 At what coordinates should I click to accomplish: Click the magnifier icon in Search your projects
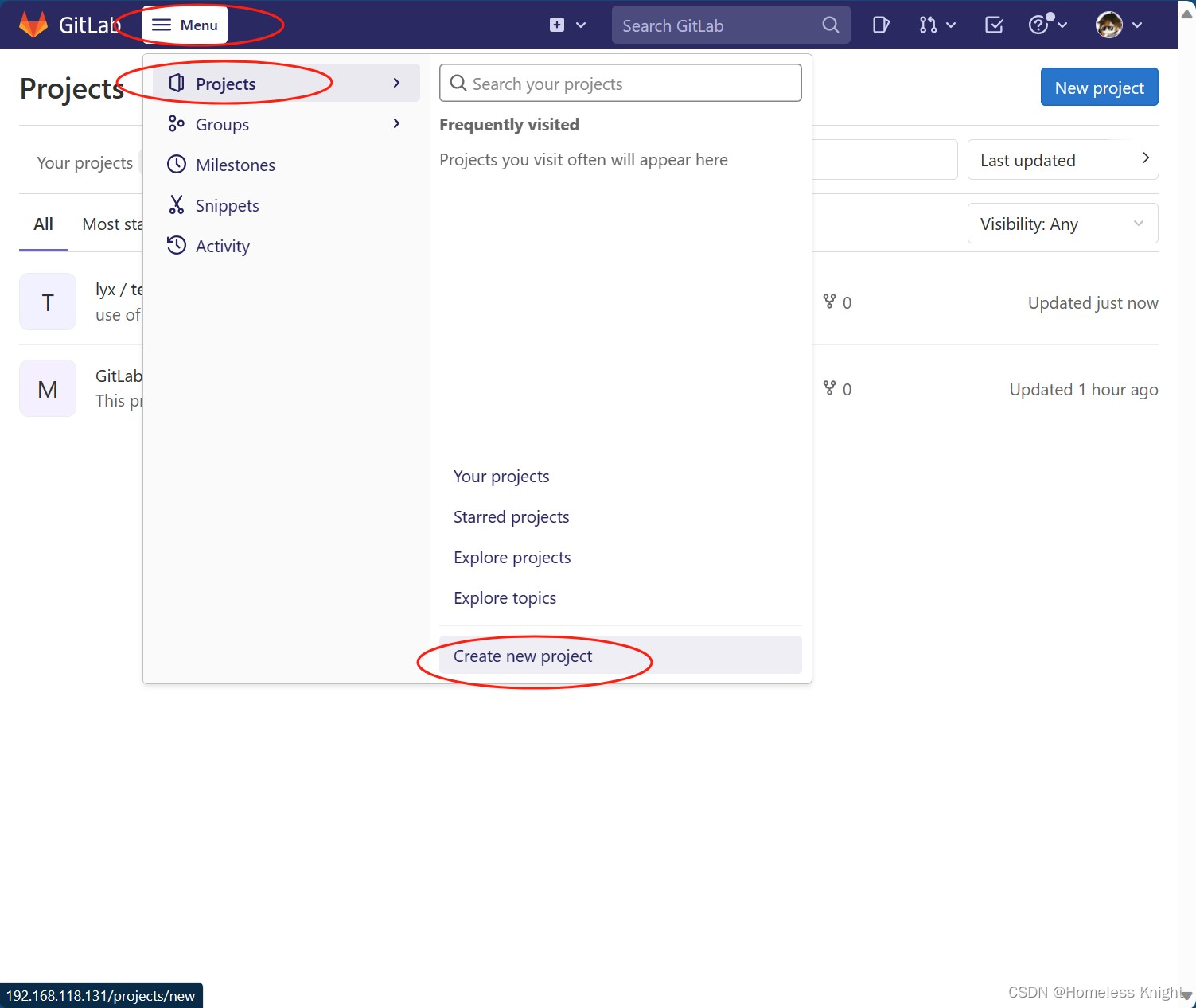[x=458, y=83]
